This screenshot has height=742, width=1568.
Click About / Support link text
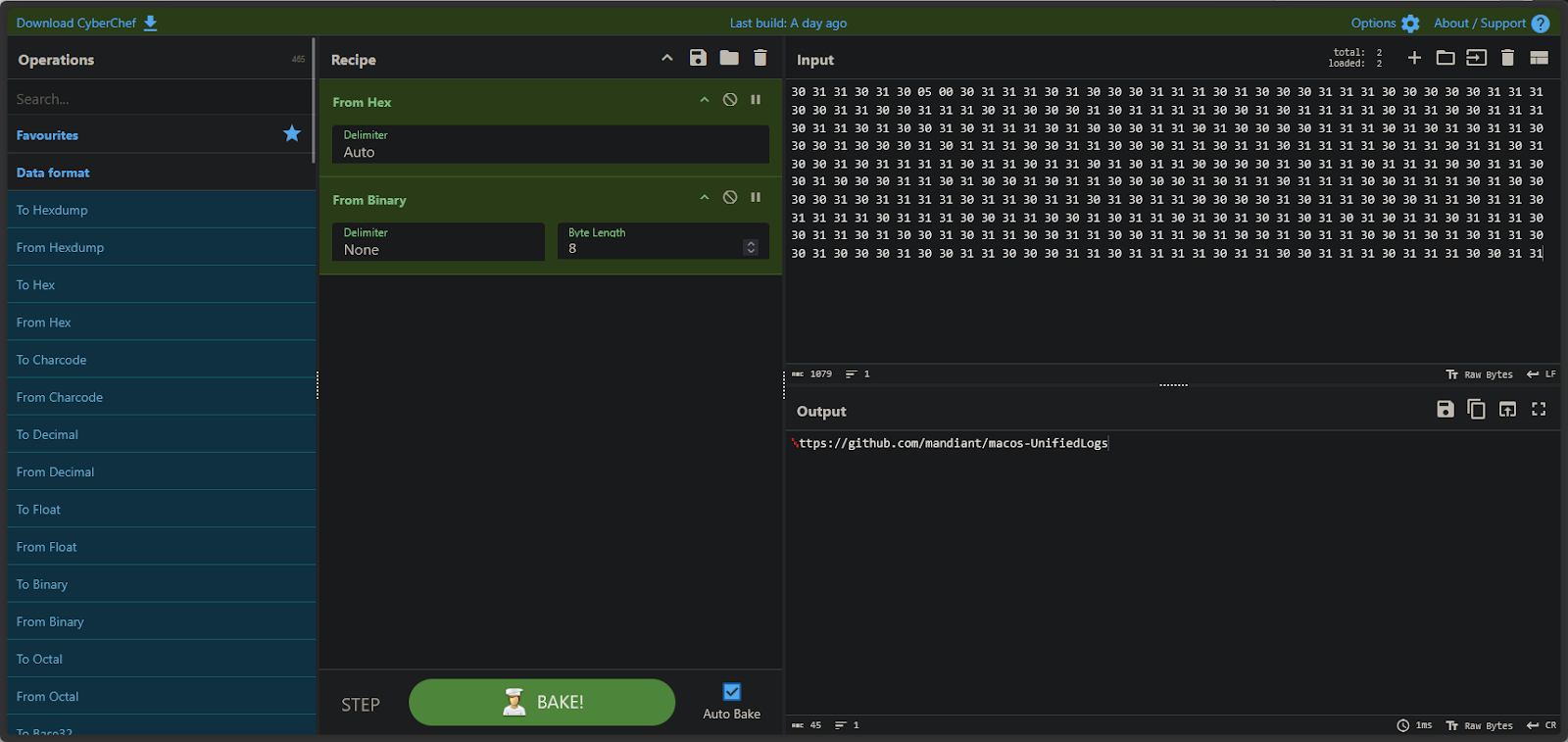[1480, 23]
